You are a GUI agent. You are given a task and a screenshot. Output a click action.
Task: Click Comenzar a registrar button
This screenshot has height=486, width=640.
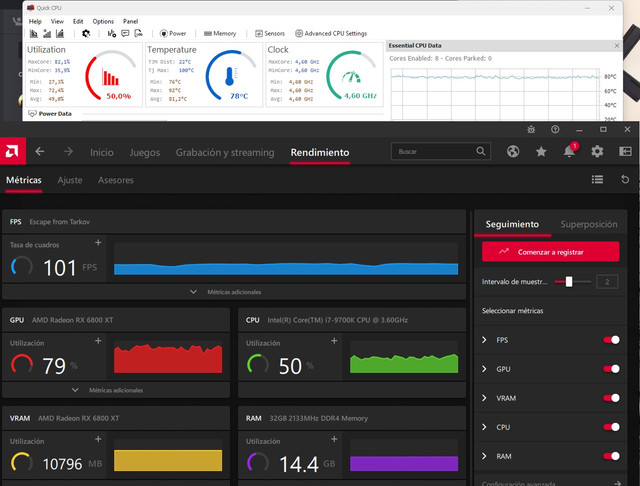tap(551, 252)
